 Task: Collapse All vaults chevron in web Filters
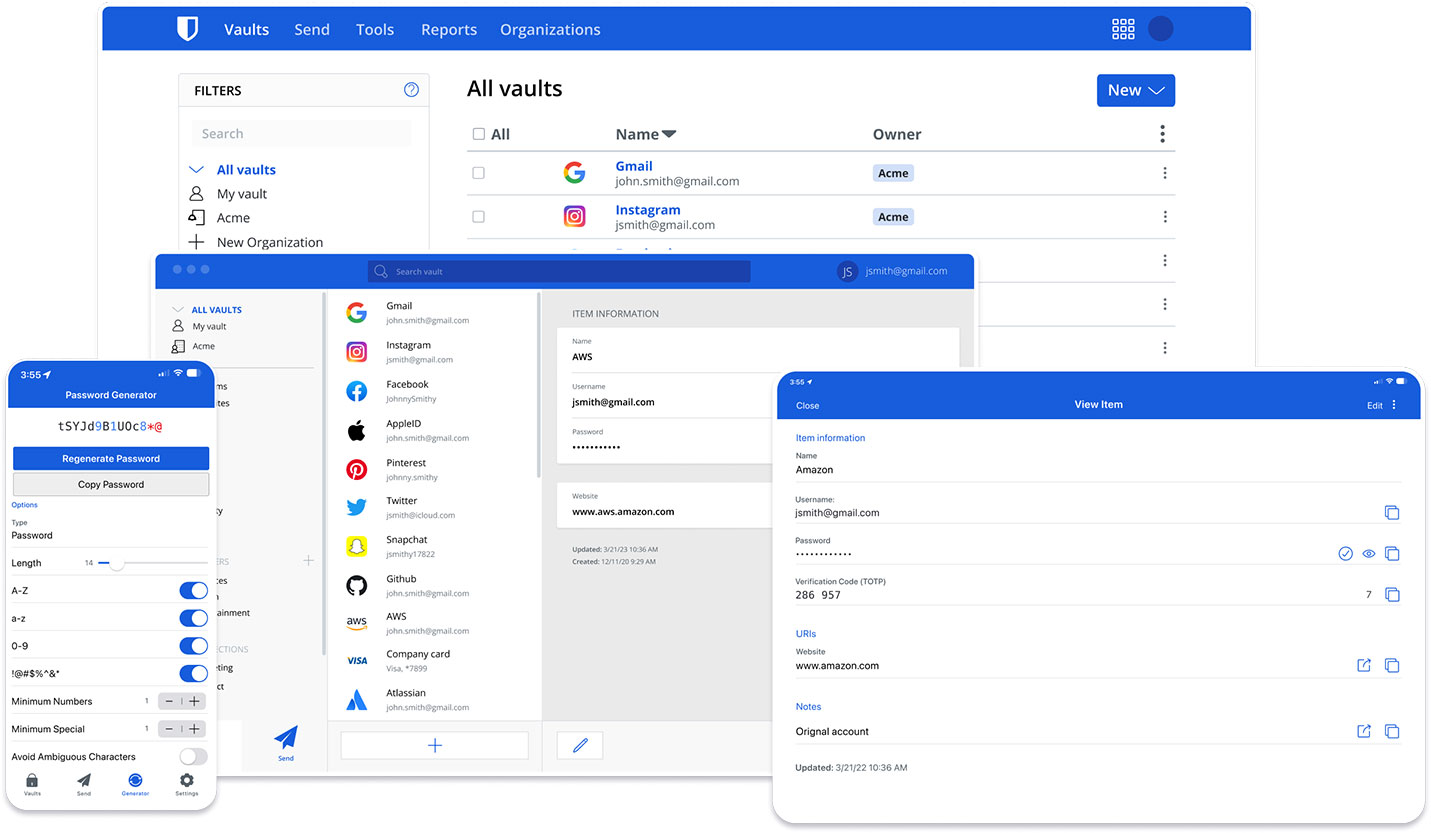click(x=197, y=170)
